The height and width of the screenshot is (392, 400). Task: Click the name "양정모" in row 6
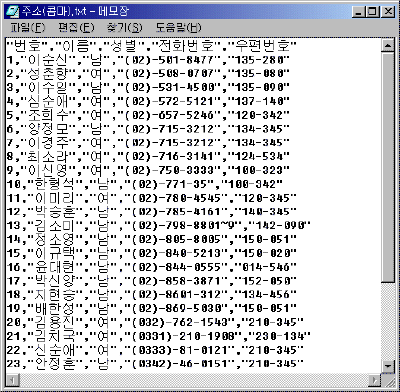(48, 129)
